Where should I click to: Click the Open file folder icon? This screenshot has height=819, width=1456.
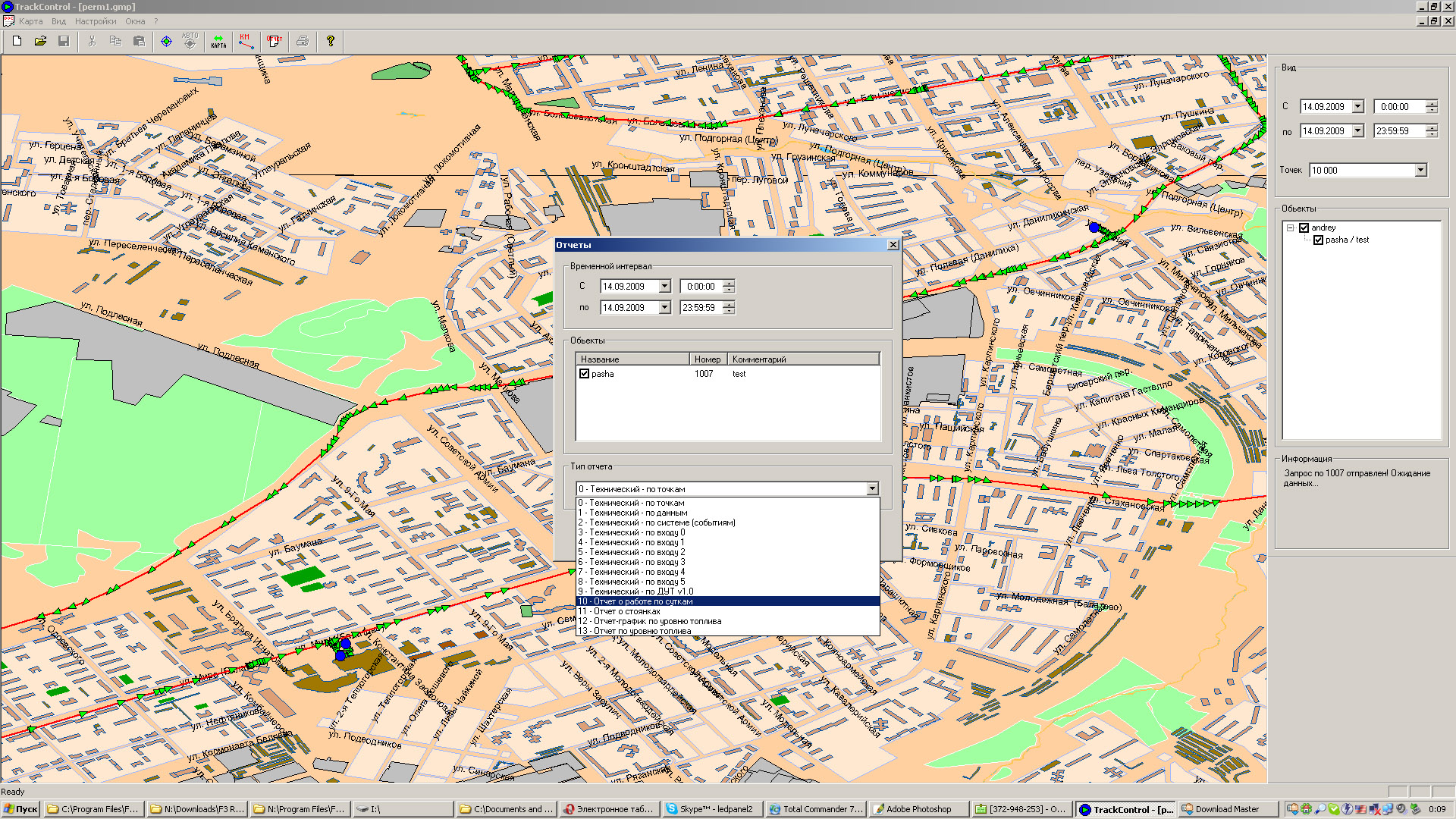40,41
